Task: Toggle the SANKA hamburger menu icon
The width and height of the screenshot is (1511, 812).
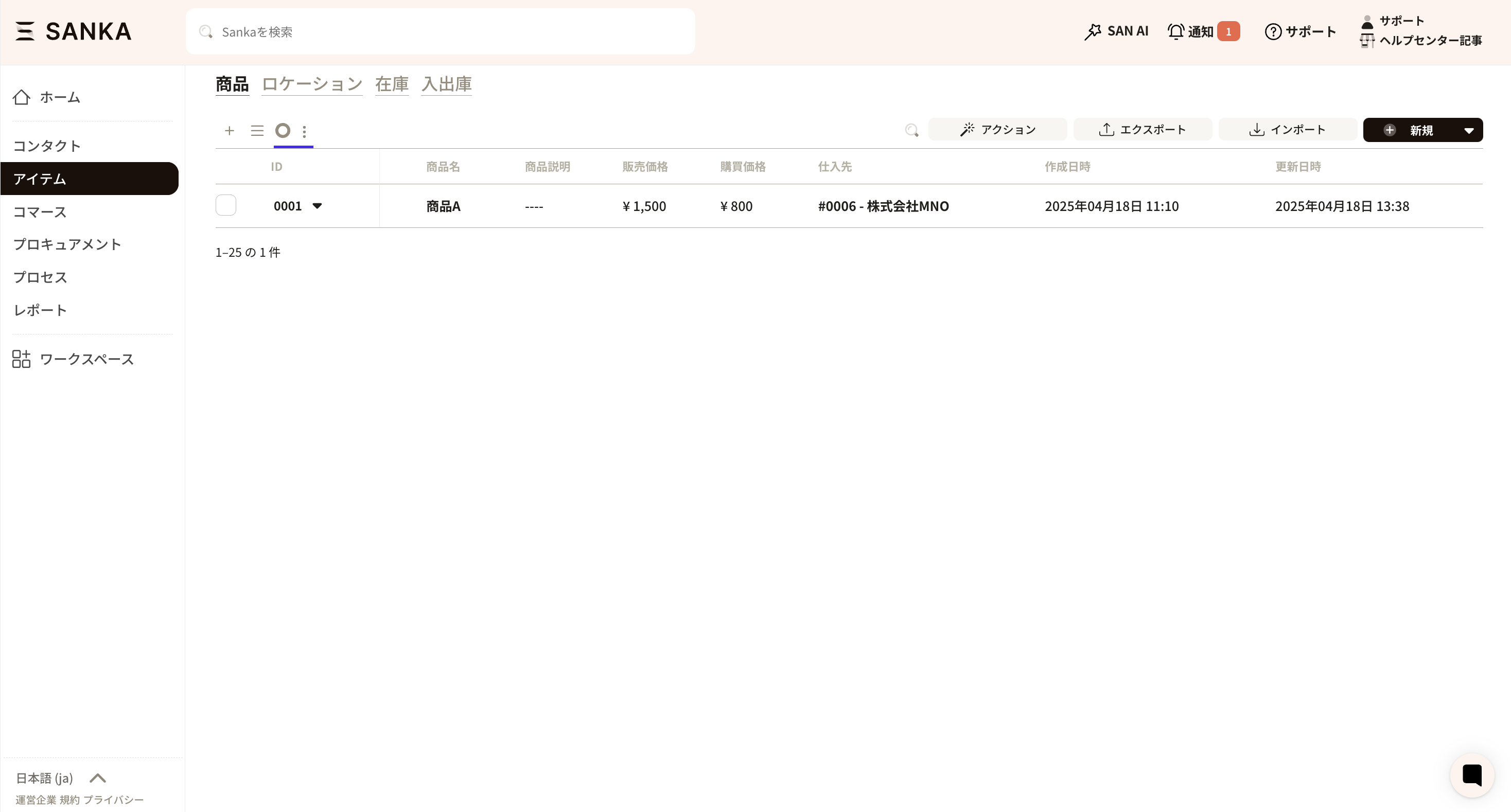Action: tap(25, 31)
